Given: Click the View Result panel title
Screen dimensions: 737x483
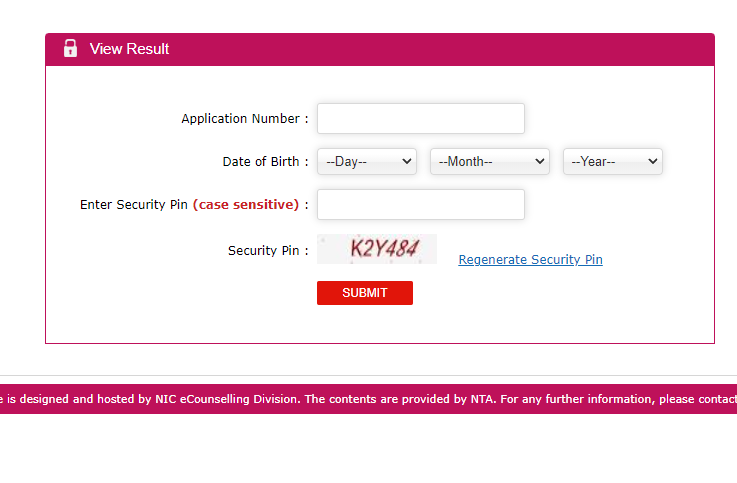Looking at the screenshot, I should pos(129,49).
